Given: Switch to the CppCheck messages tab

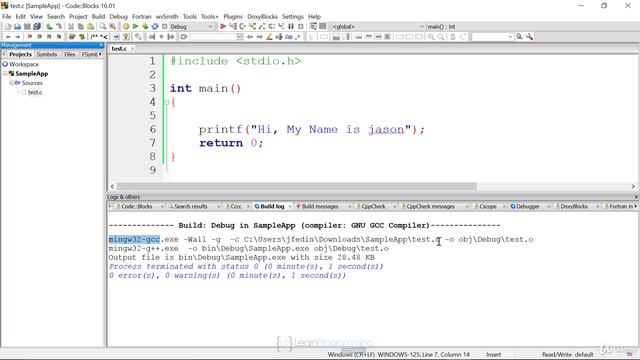Looking at the screenshot, I should coord(430,207).
